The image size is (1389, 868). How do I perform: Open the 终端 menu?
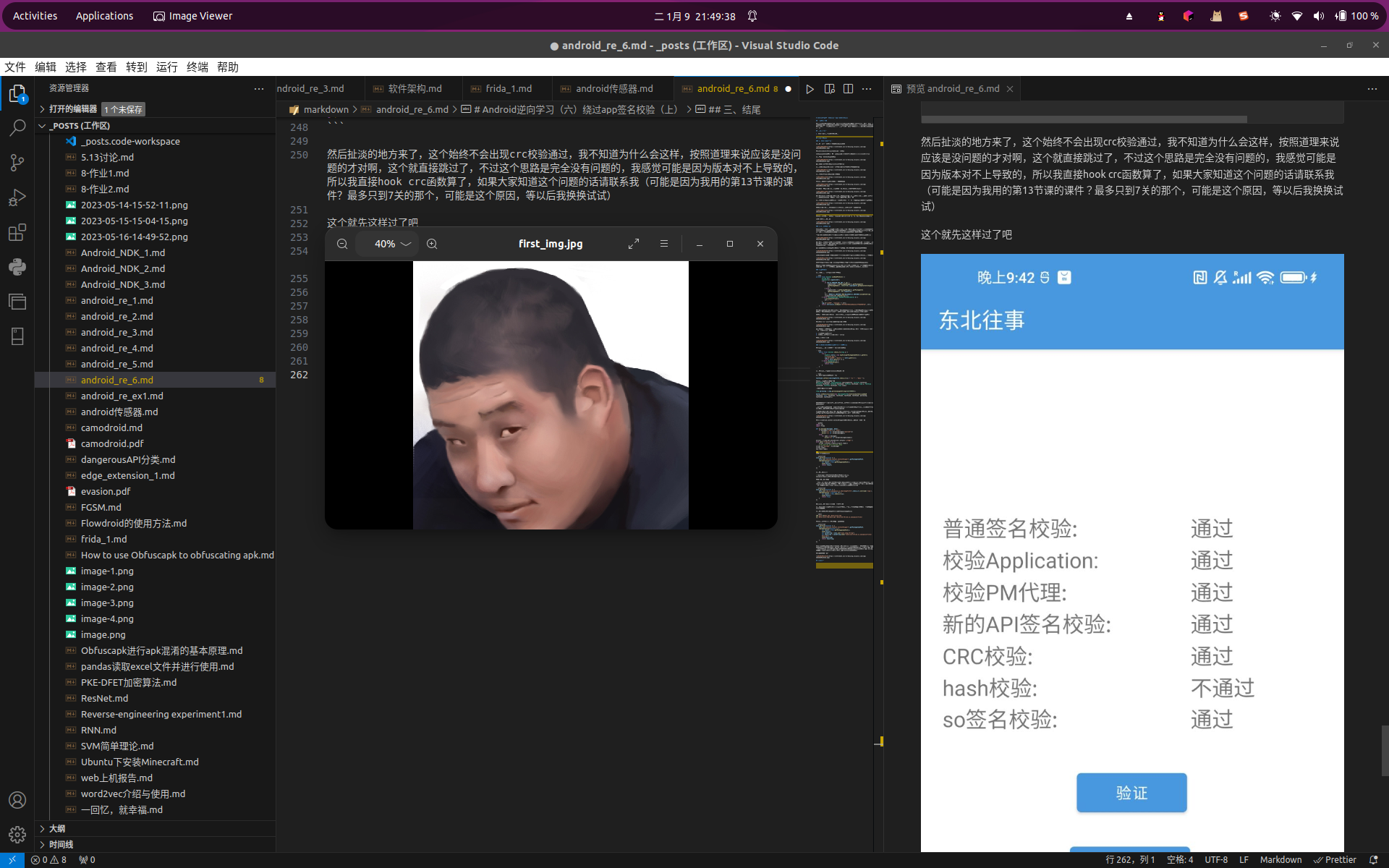pos(197,67)
